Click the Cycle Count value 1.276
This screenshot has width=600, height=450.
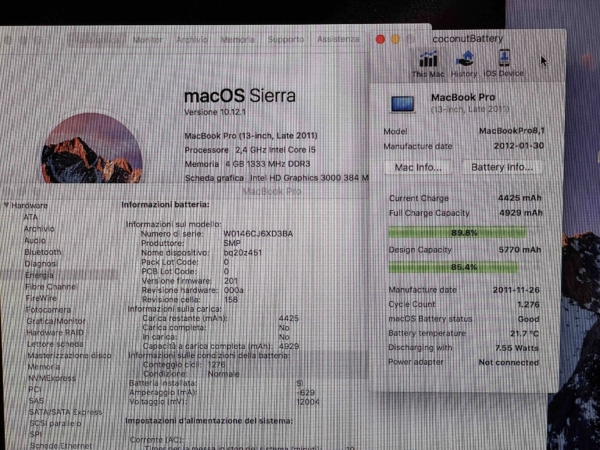pos(528,305)
